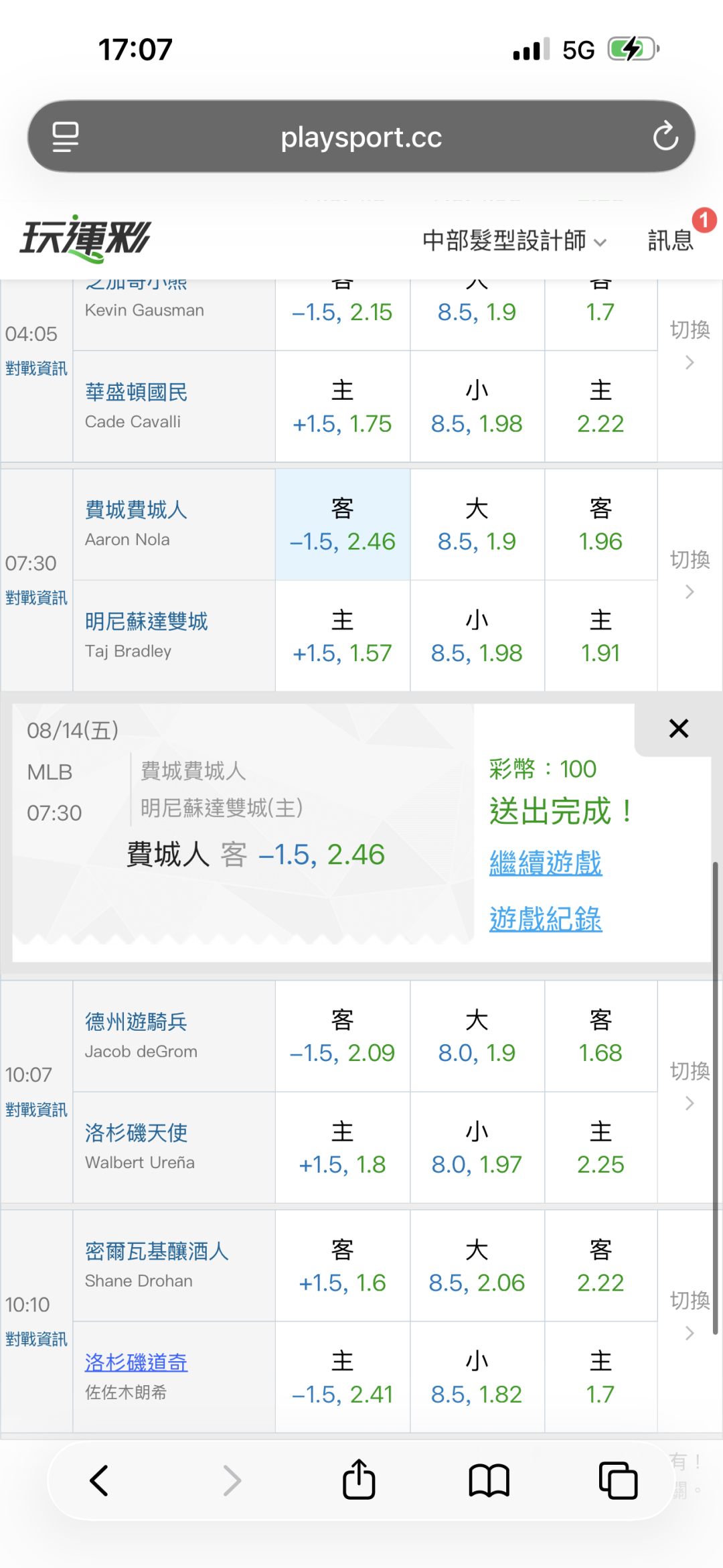The image size is (723, 1568).
Task: Select Rangers 大 8.0, 1.9 over option
Action: (x=477, y=1036)
